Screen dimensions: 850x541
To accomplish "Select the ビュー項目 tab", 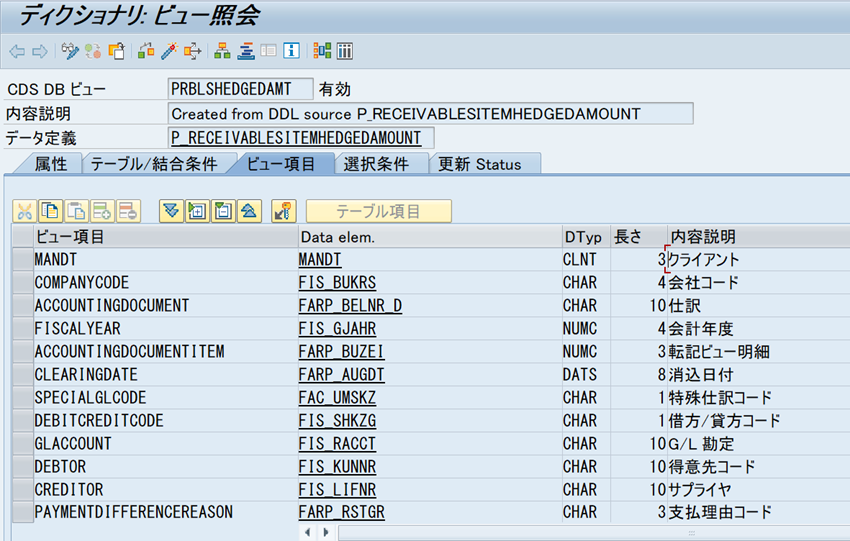I will click(281, 164).
